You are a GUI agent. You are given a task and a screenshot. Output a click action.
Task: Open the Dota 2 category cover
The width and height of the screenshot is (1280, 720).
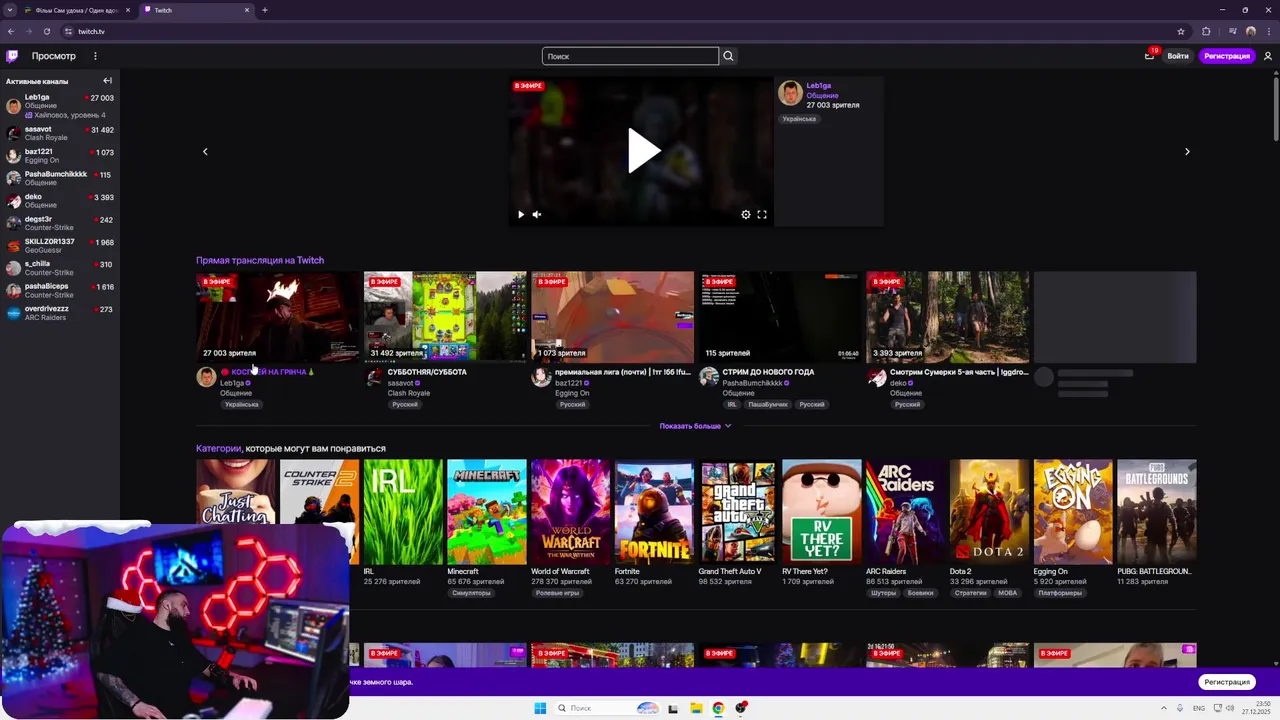coord(989,511)
